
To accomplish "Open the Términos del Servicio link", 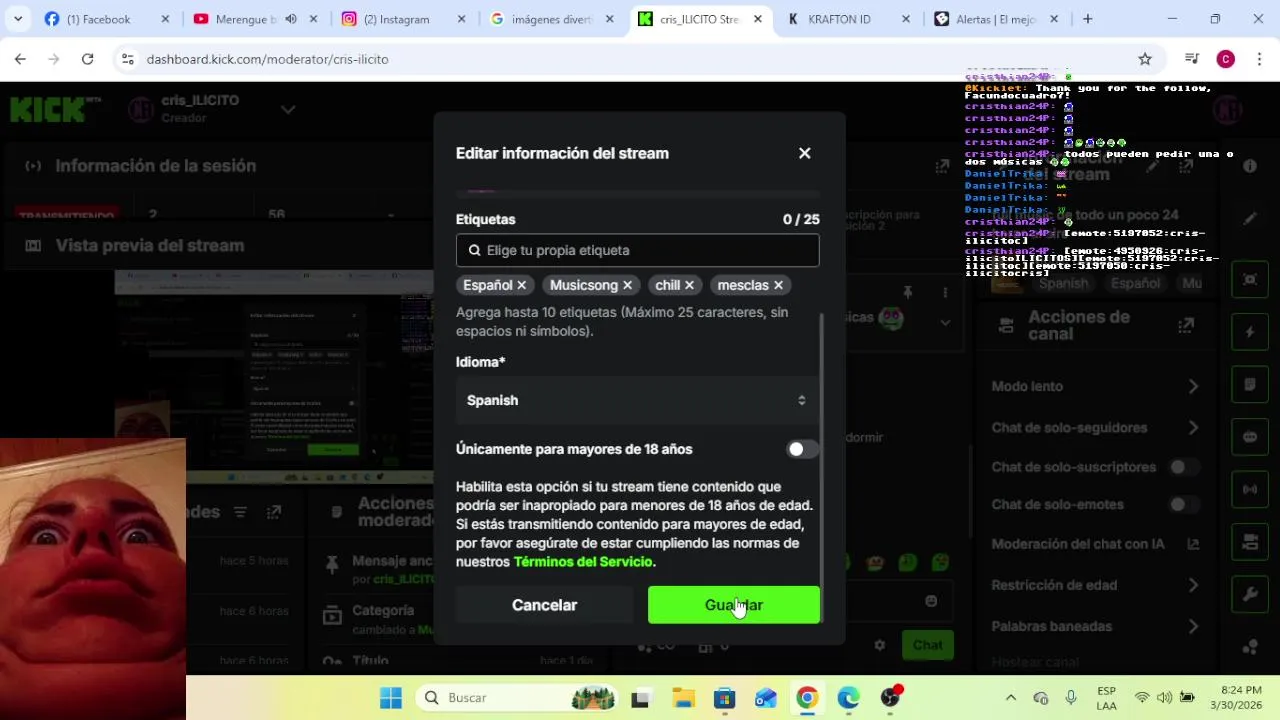I will click(x=583, y=562).
